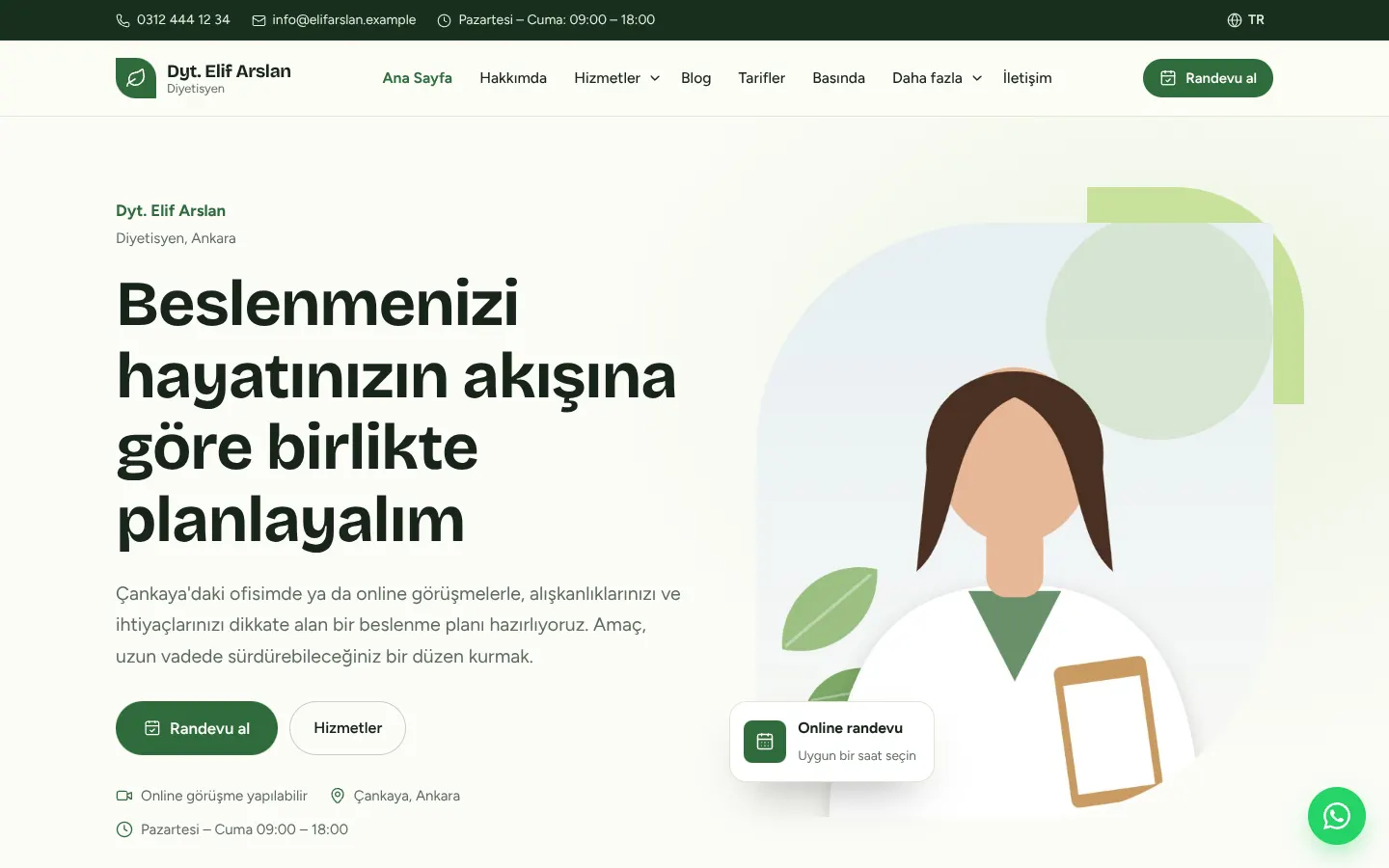
Task: Click 'Çankaya, Ankara' location text
Action: (x=407, y=796)
